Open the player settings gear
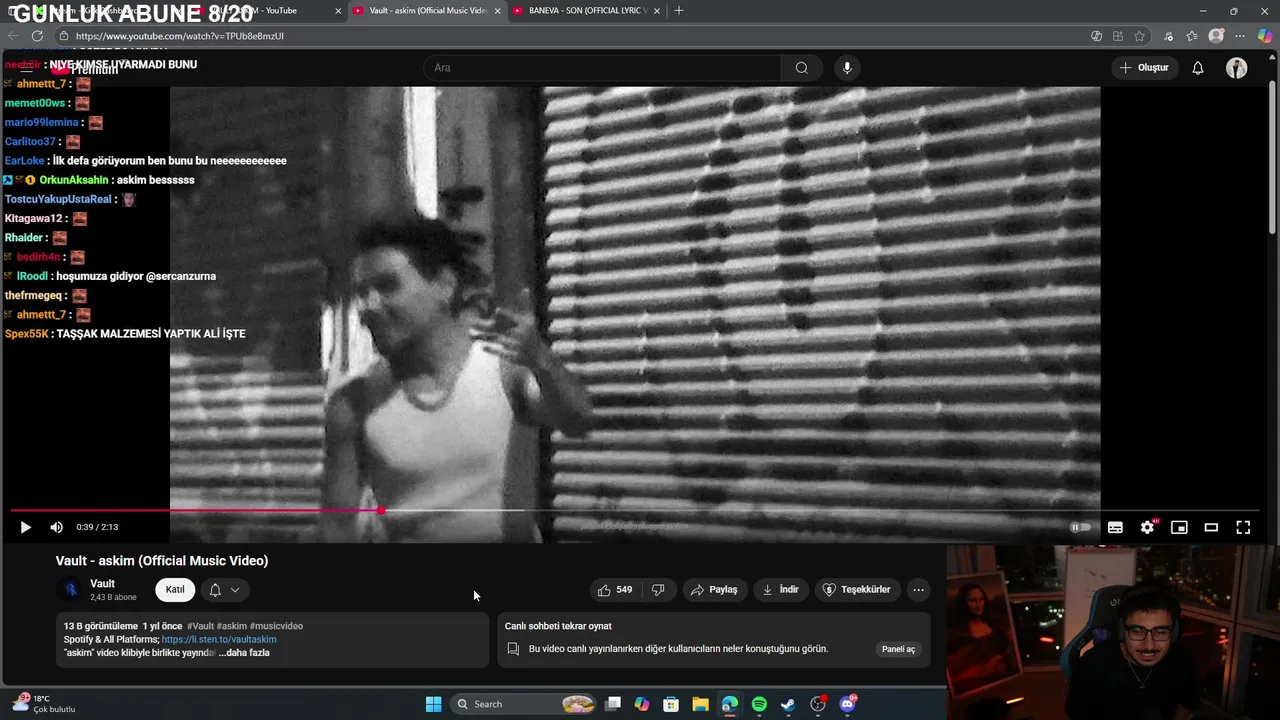Viewport: 1280px width, 720px height. (1147, 527)
